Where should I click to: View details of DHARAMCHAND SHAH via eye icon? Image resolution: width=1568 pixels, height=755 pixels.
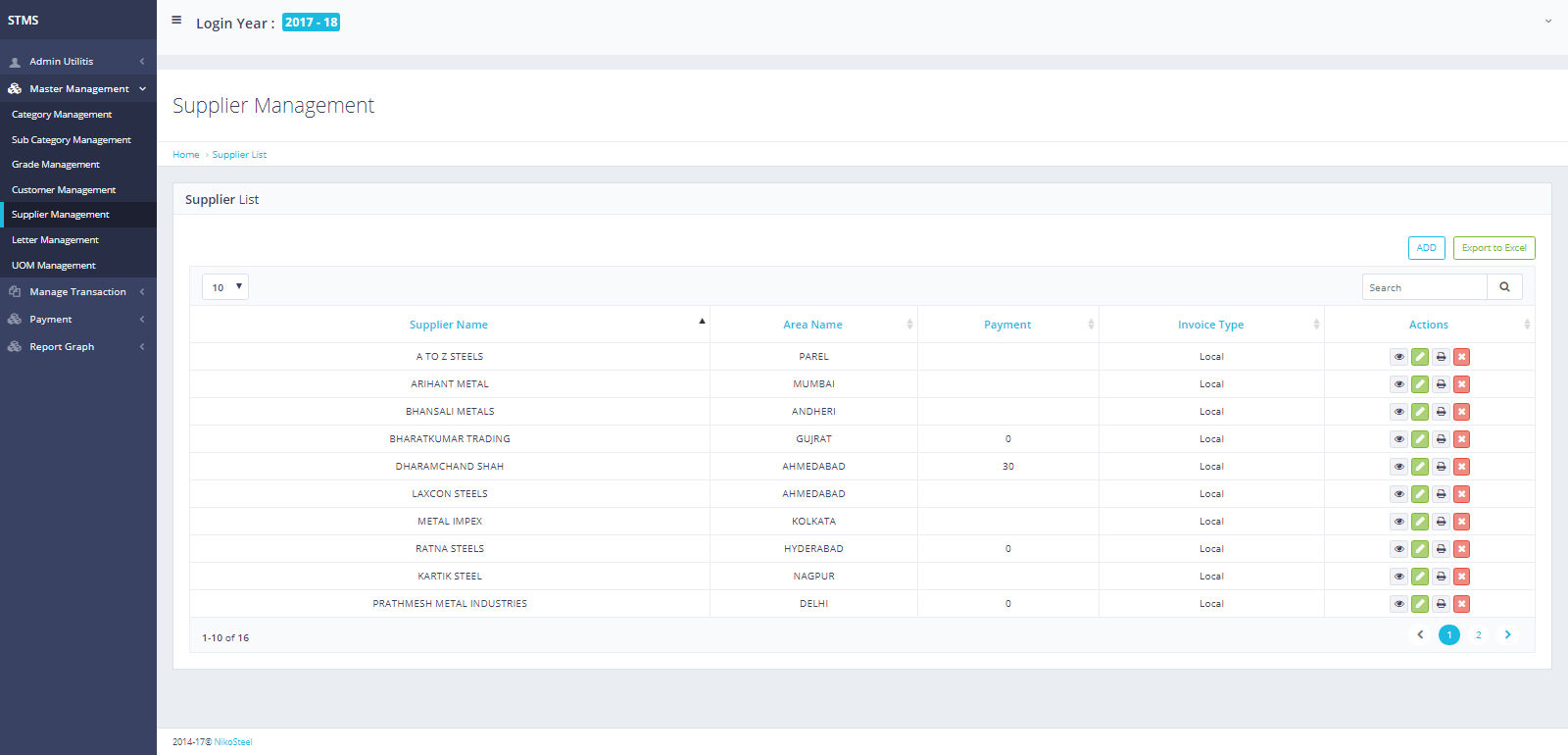[1398, 467]
